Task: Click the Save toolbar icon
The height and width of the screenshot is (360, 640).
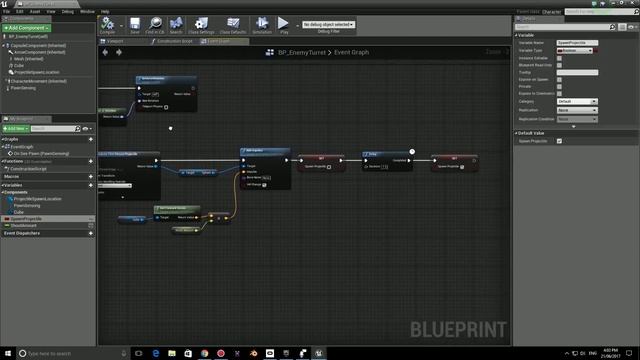Action: [x=135, y=25]
